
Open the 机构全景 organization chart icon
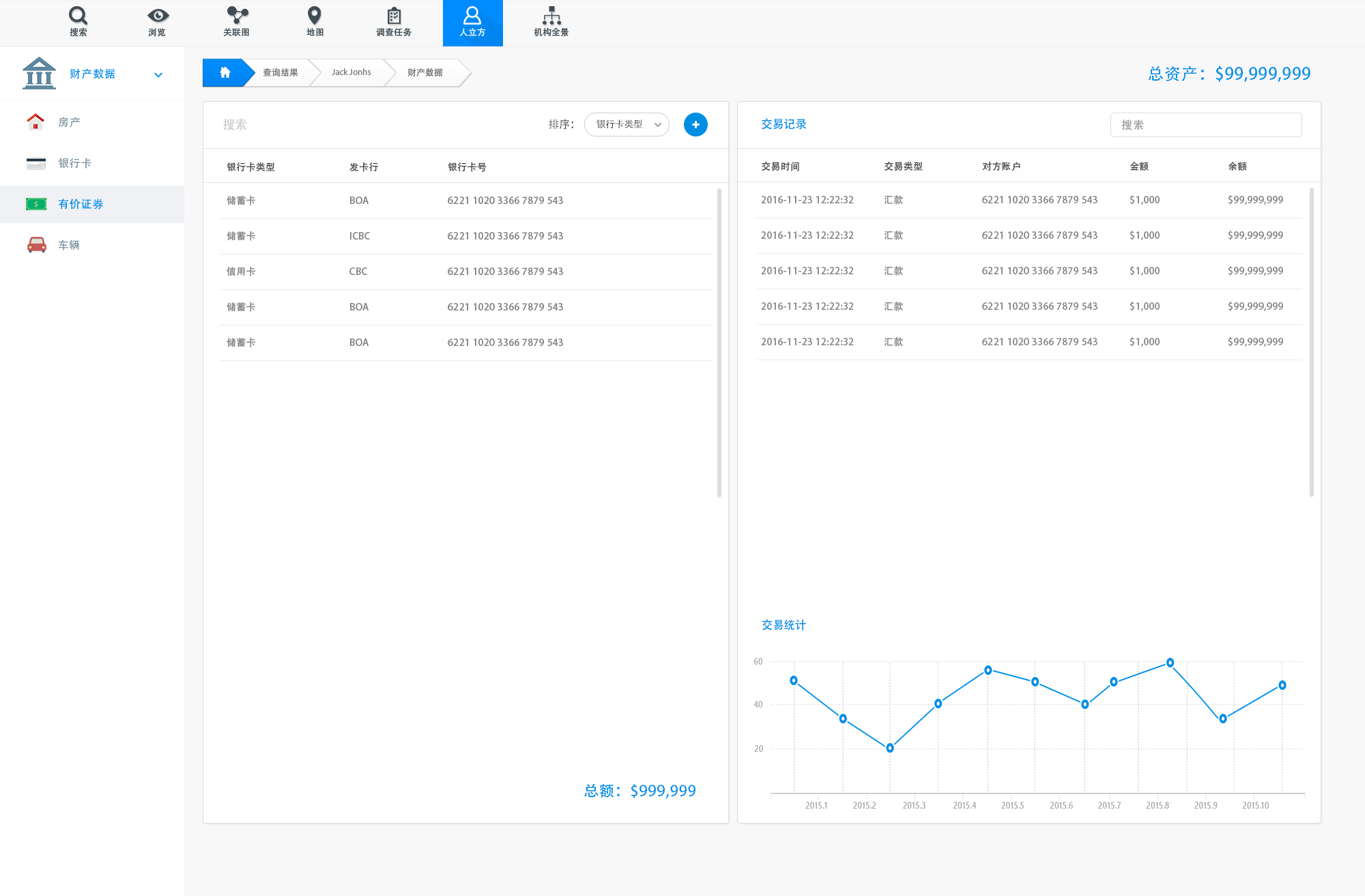551,16
